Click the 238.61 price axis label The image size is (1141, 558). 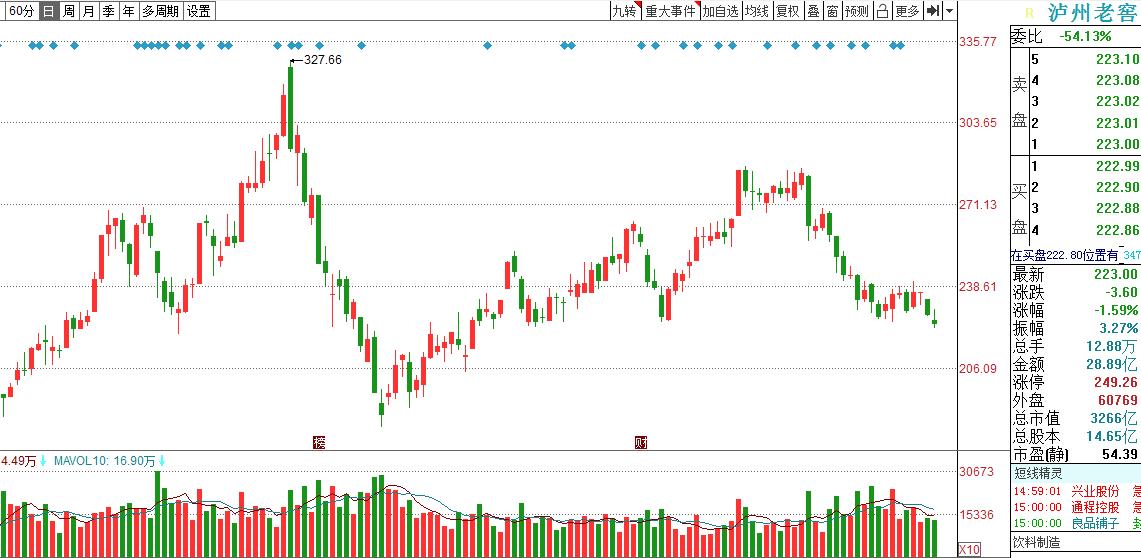click(x=978, y=287)
